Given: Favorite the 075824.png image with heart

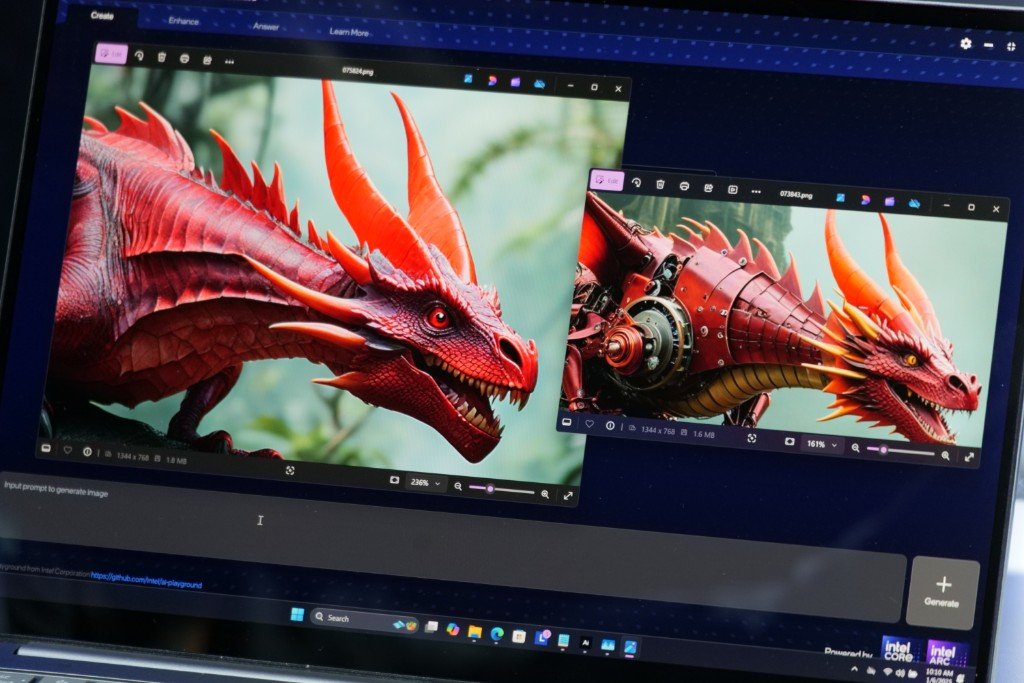Looking at the screenshot, I should click(67, 450).
